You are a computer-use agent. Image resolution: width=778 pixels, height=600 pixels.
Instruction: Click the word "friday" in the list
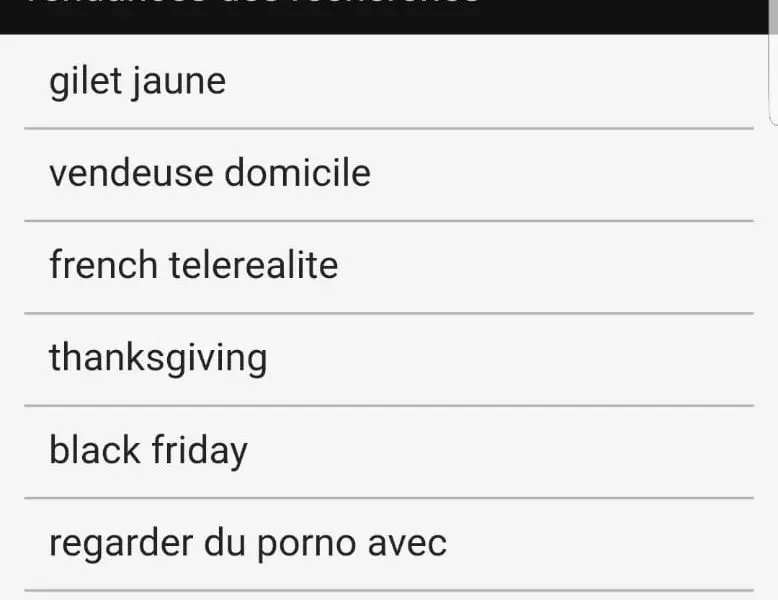(199, 452)
